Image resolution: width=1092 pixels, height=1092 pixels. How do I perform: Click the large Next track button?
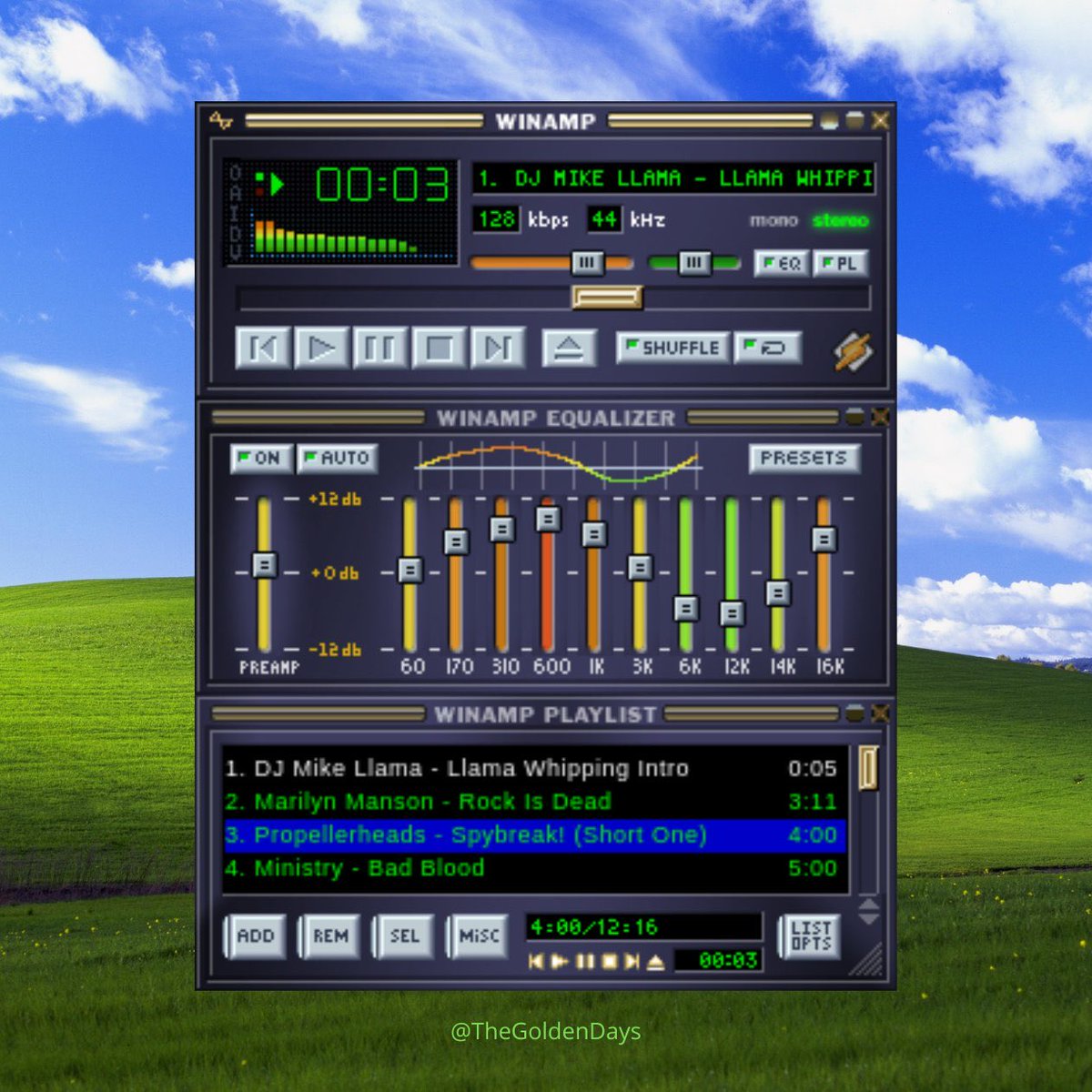498,349
